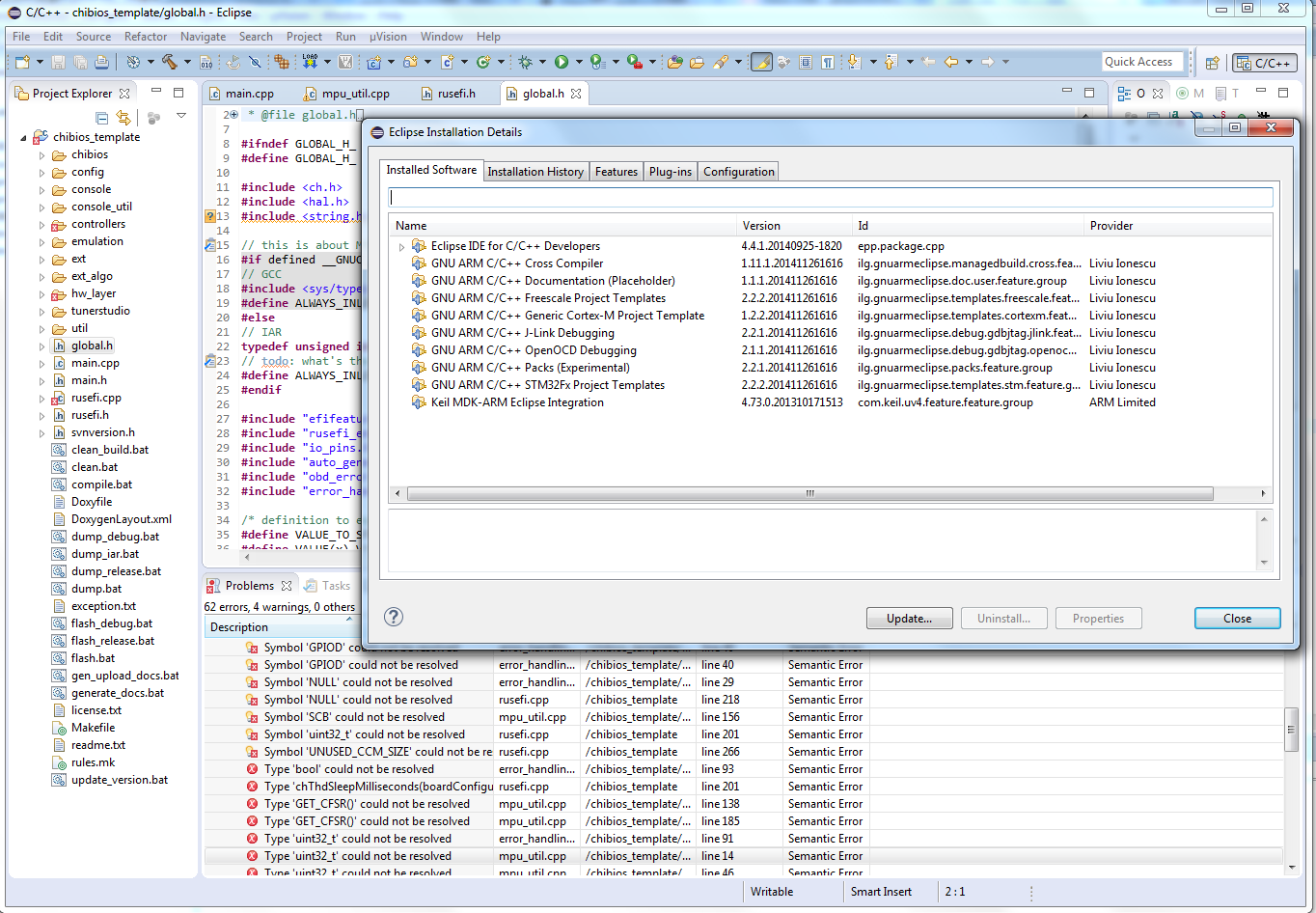Open the µVision menu
Image resolution: width=1316 pixels, height=913 pixels.
388,37
